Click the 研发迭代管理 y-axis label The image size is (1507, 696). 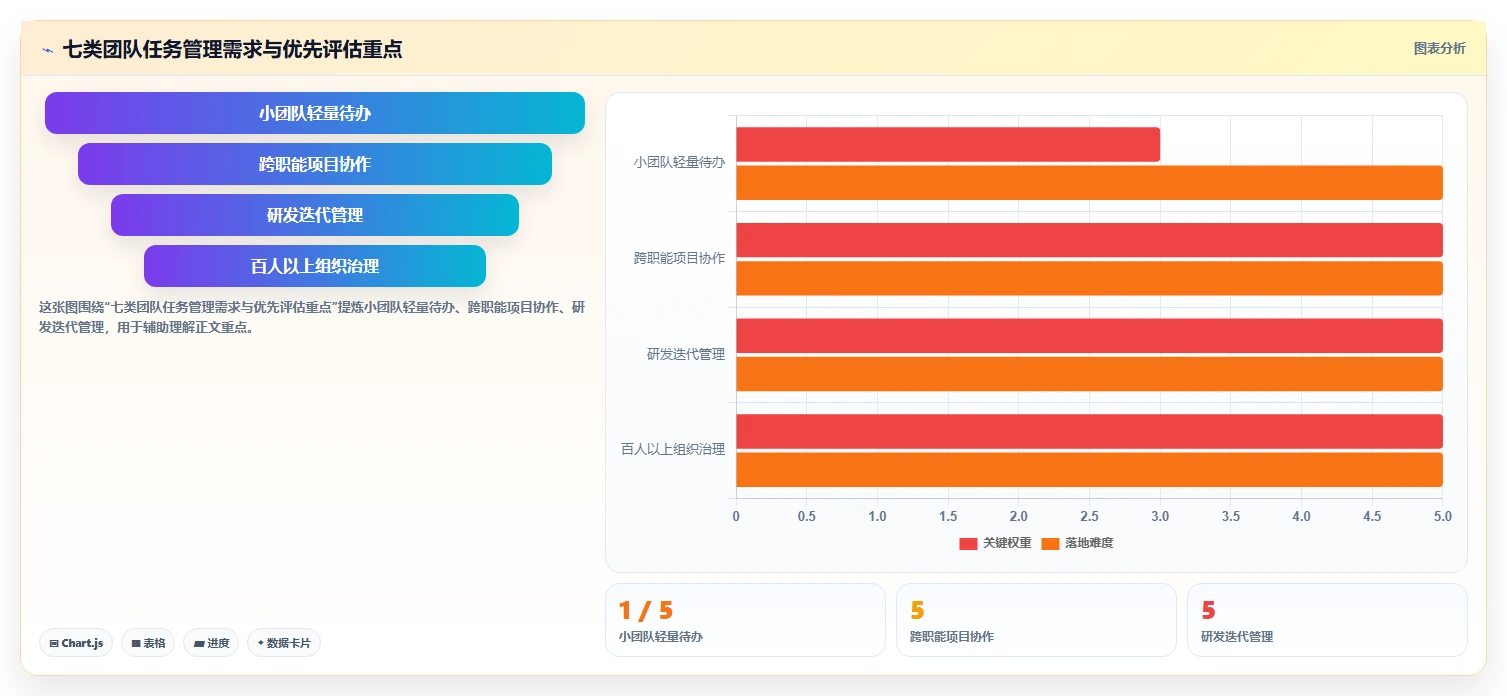click(x=686, y=354)
